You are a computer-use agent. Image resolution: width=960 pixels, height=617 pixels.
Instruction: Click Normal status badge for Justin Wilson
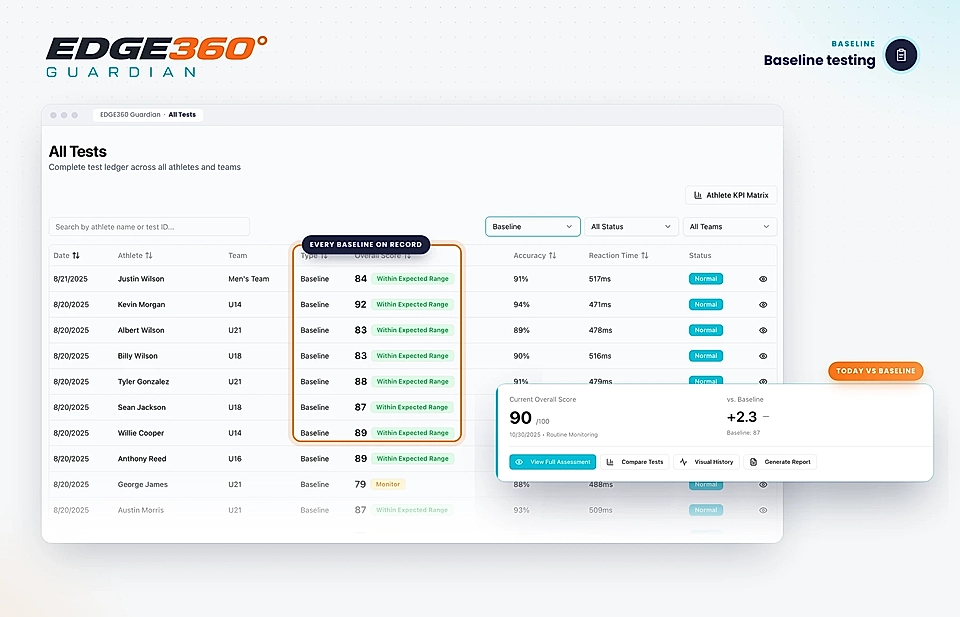[x=706, y=279]
